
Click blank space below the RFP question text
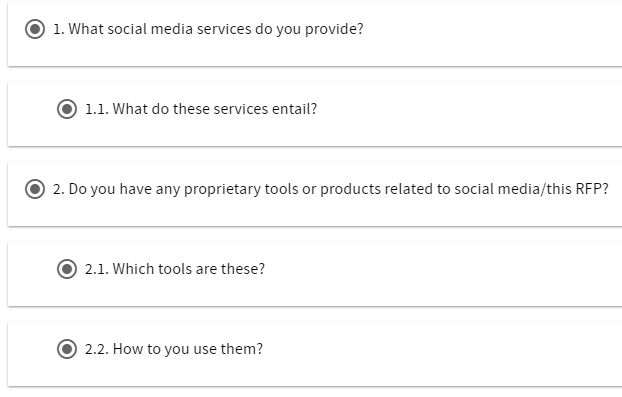(317, 213)
